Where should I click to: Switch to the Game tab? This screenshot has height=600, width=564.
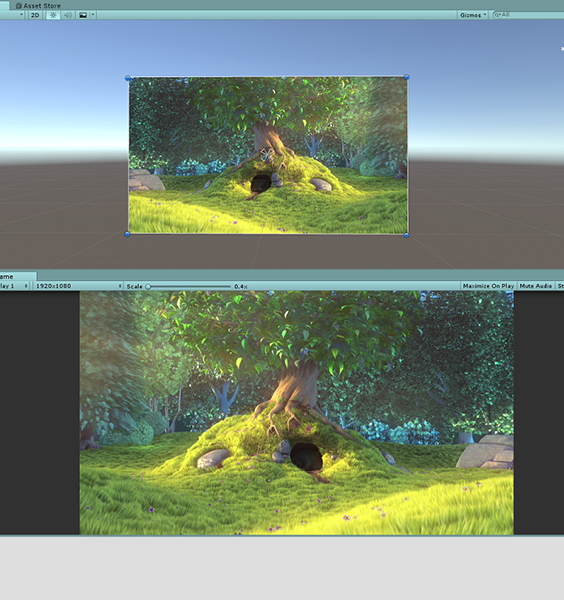coord(18,276)
